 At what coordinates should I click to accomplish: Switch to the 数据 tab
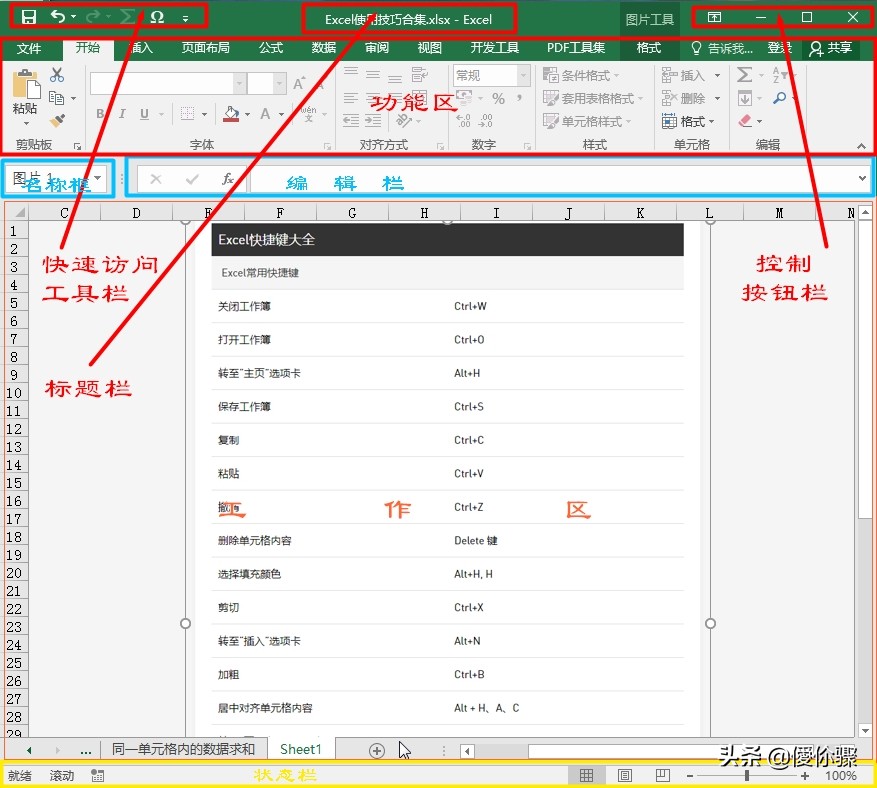[324, 48]
